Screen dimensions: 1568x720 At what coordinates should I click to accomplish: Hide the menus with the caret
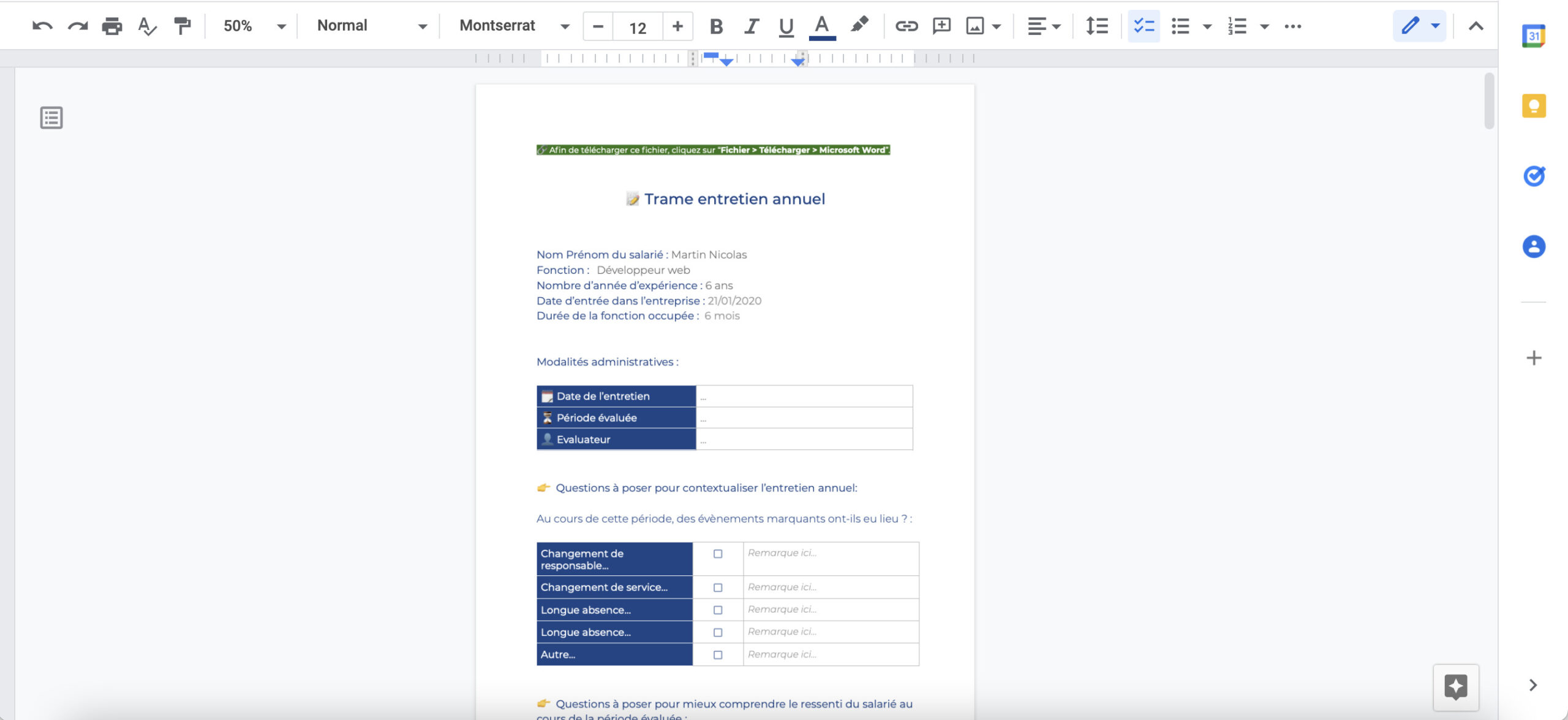point(1476,26)
